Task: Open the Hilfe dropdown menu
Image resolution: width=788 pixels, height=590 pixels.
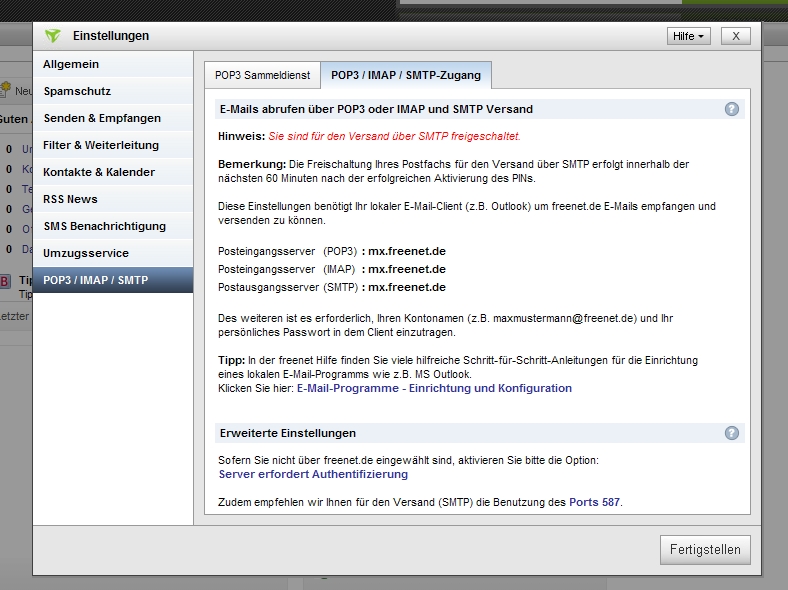Action: 688,36
